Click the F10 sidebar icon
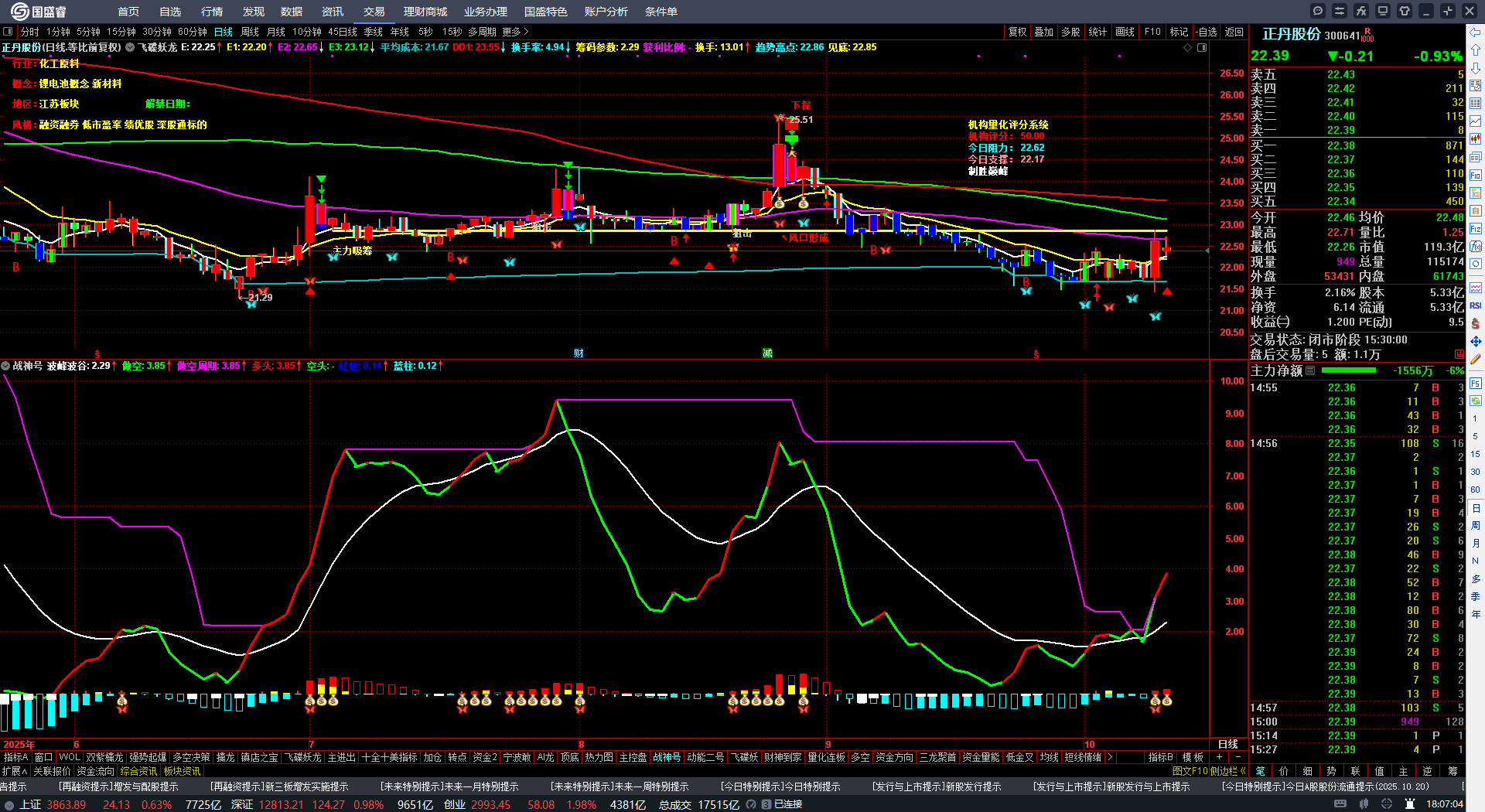This screenshot has width=1485, height=812. [x=1476, y=176]
